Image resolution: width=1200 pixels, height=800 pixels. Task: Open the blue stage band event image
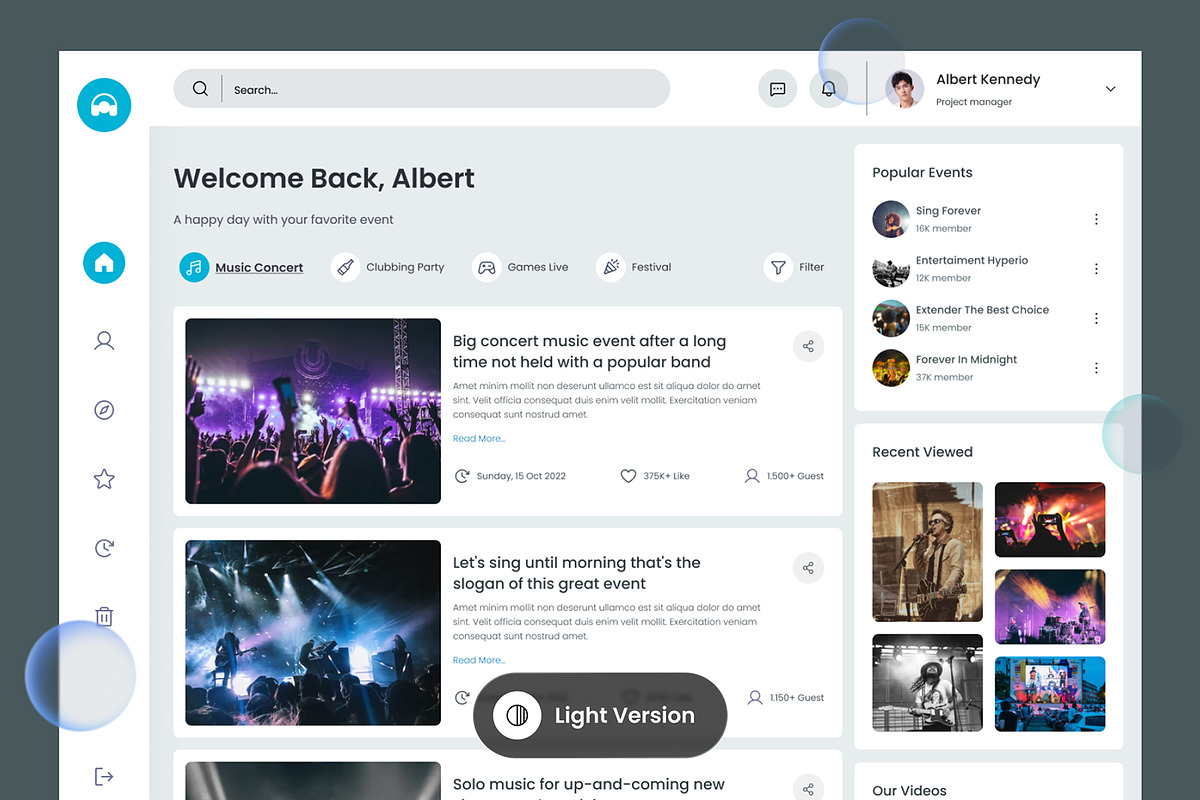coord(313,633)
